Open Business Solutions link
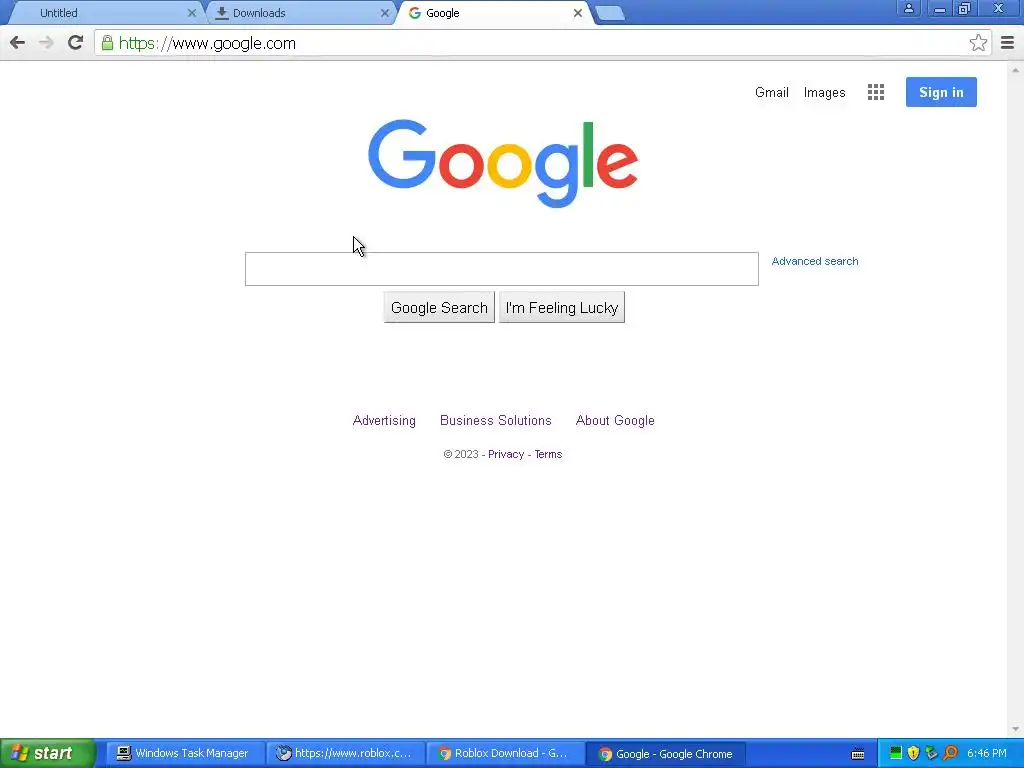 coord(496,421)
